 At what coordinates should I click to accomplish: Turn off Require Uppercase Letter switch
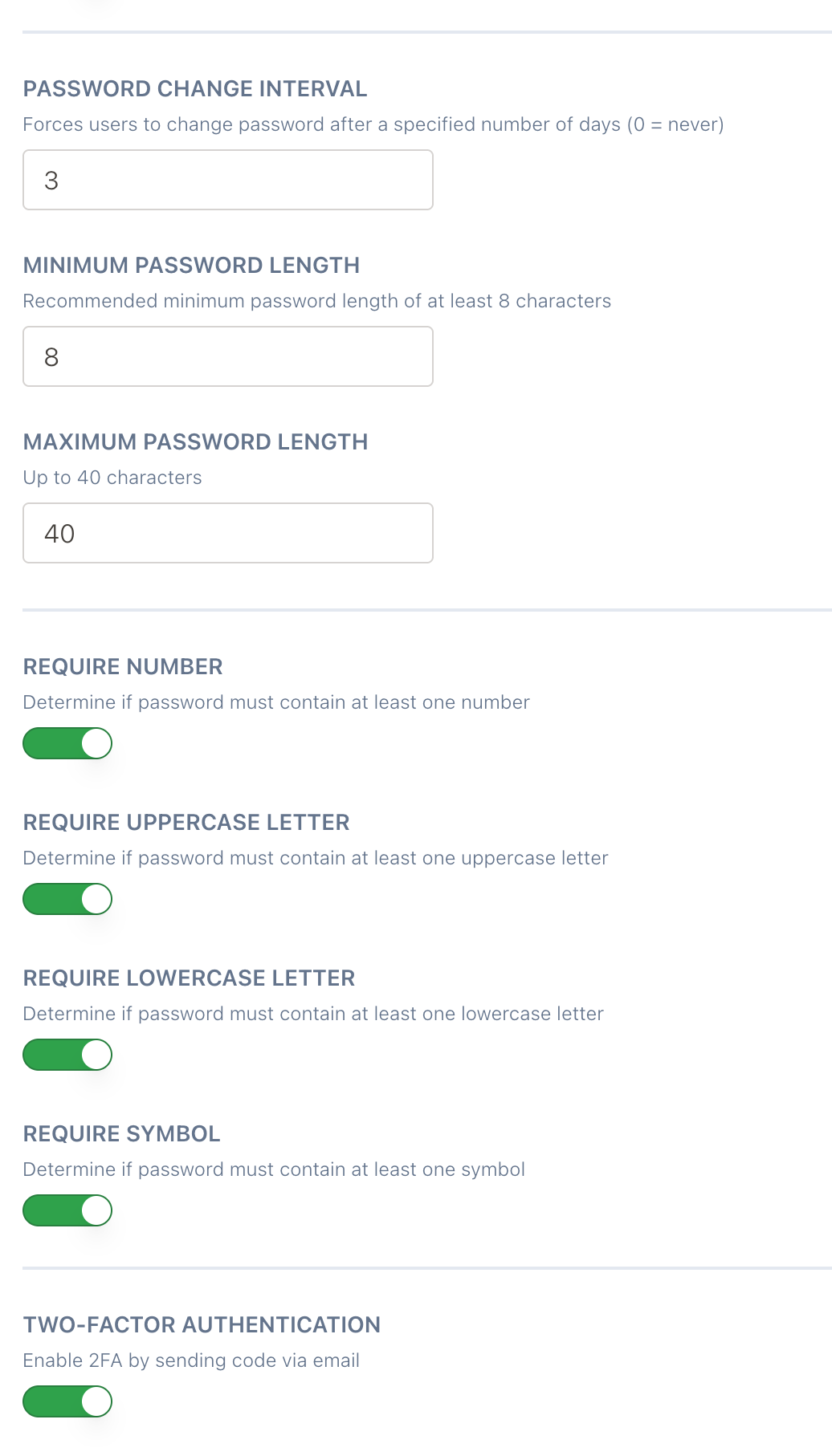[x=67, y=899]
